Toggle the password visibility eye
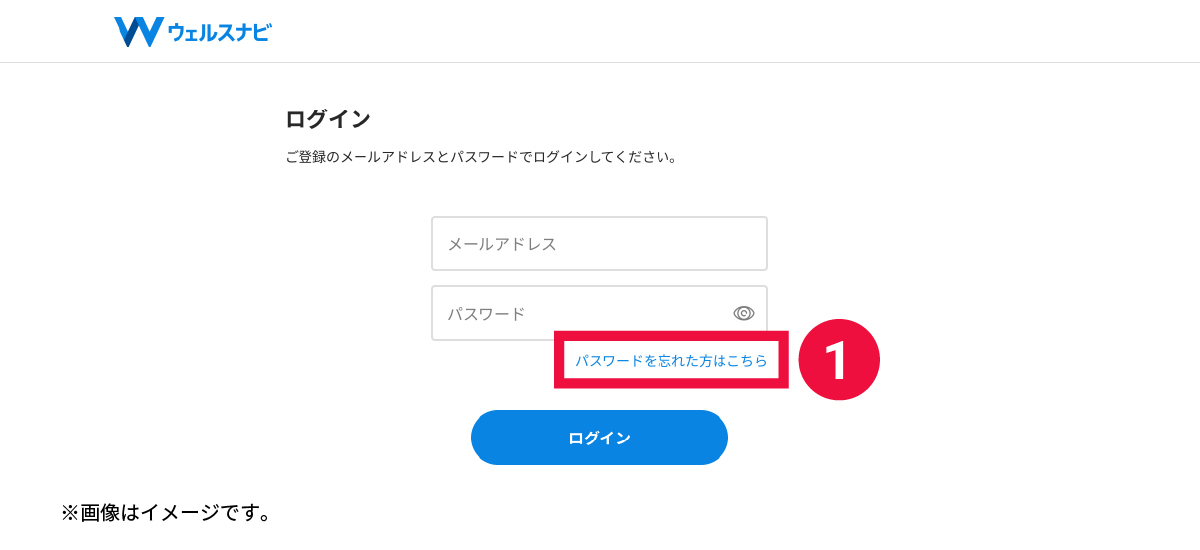Image resolution: width=1200 pixels, height=550 pixels. click(744, 313)
